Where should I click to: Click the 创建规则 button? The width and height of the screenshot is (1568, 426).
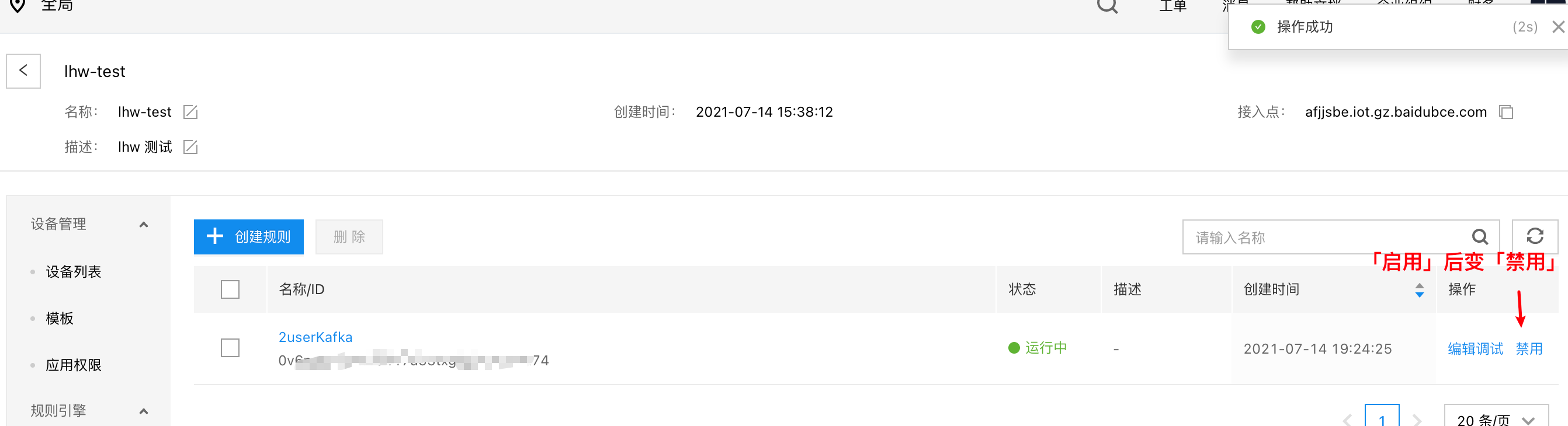tap(248, 236)
